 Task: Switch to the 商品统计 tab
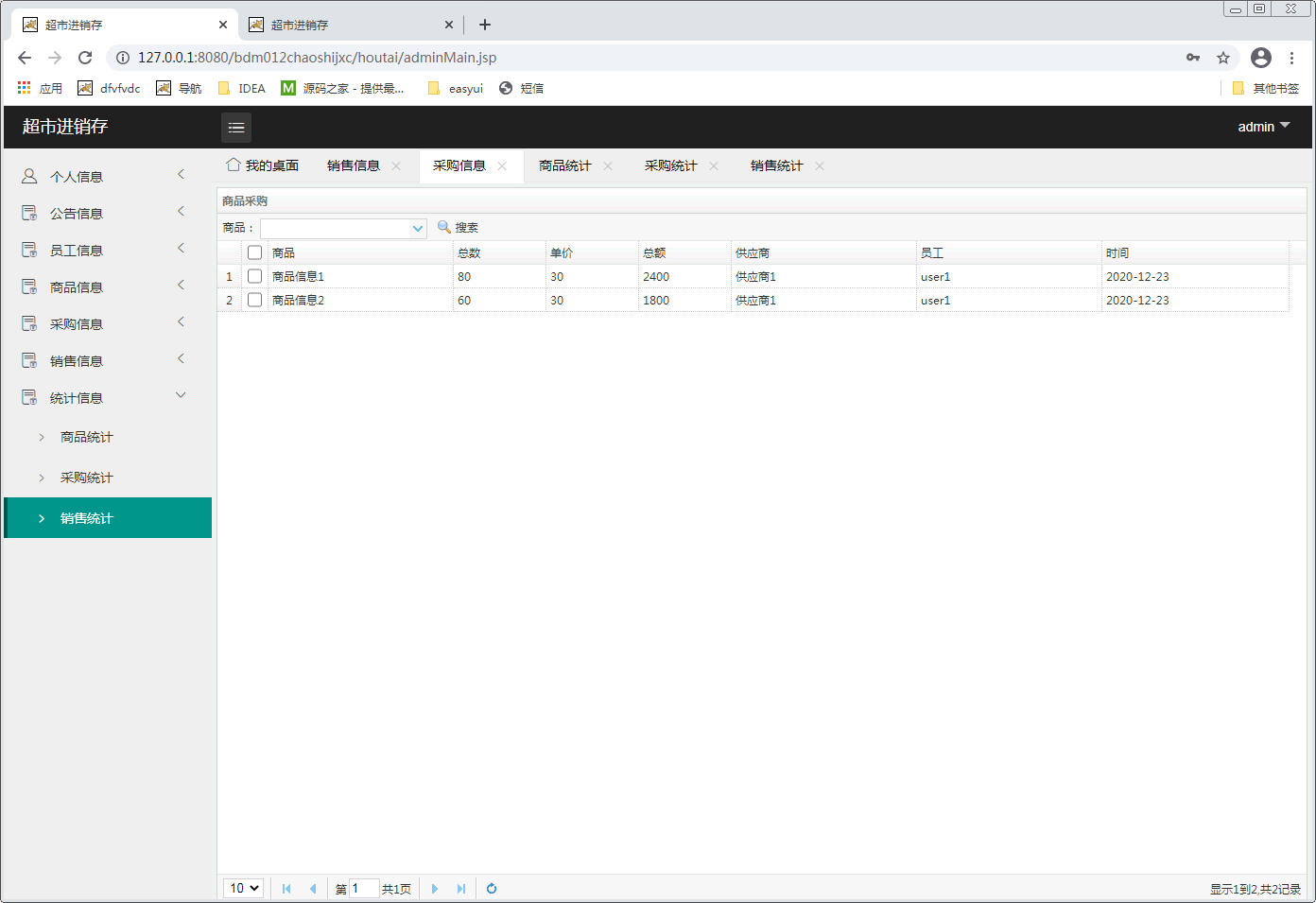click(x=565, y=165)
